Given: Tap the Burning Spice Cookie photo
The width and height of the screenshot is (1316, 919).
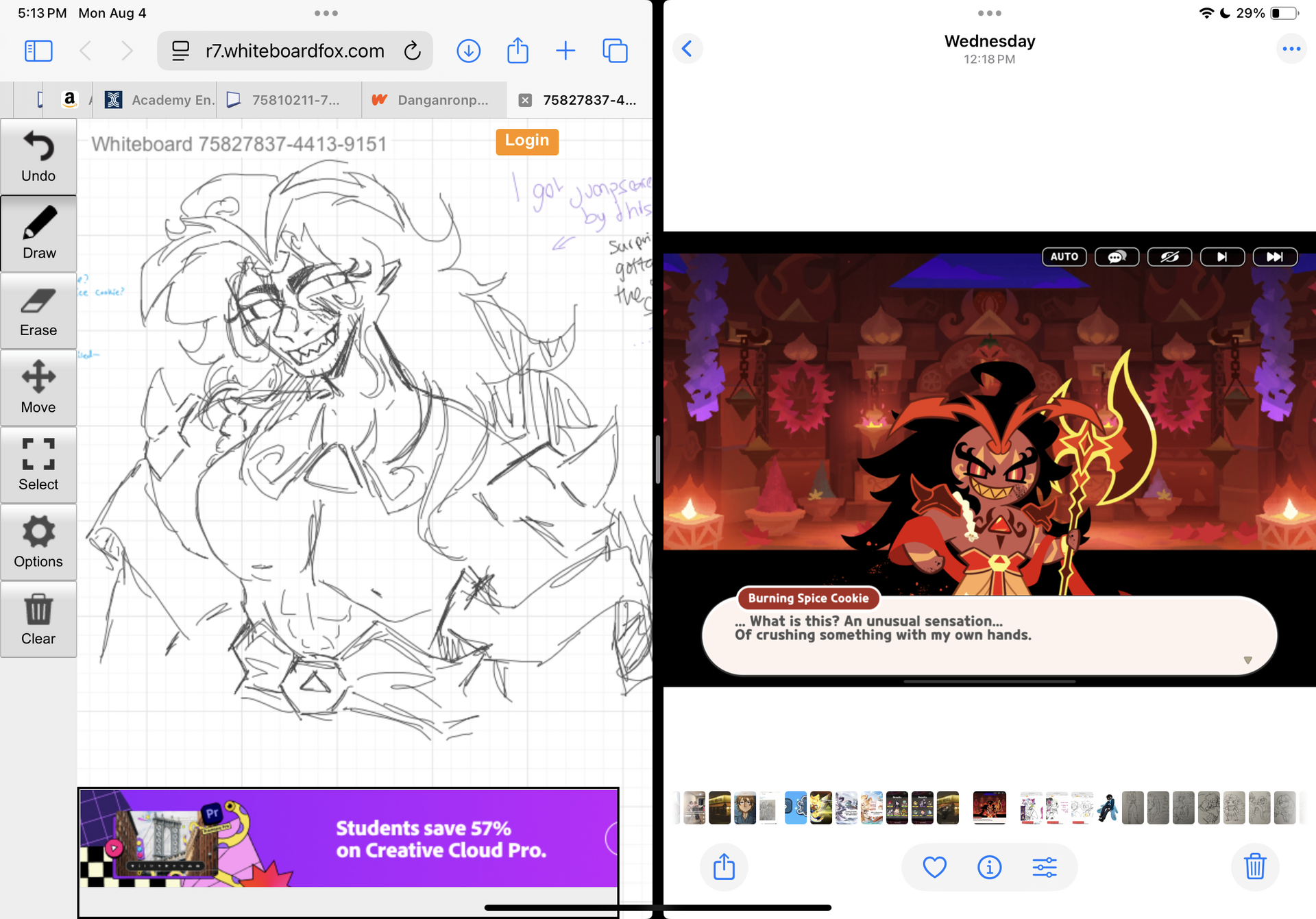Looking at the screenshot, I should point(990,459).
